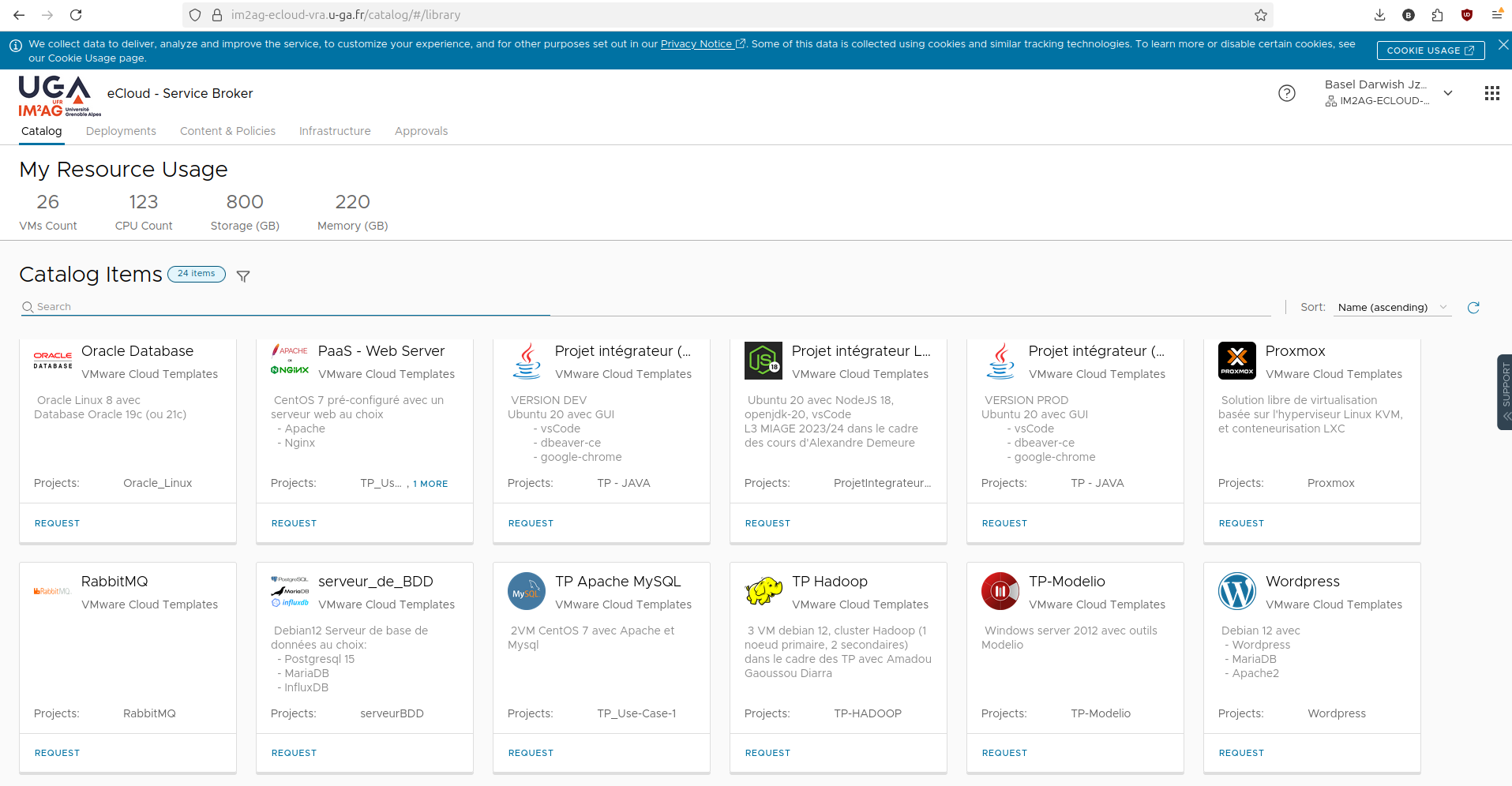Click the Oracle Database catalog icon
1512x786 pixels.
tap(52, 360)
